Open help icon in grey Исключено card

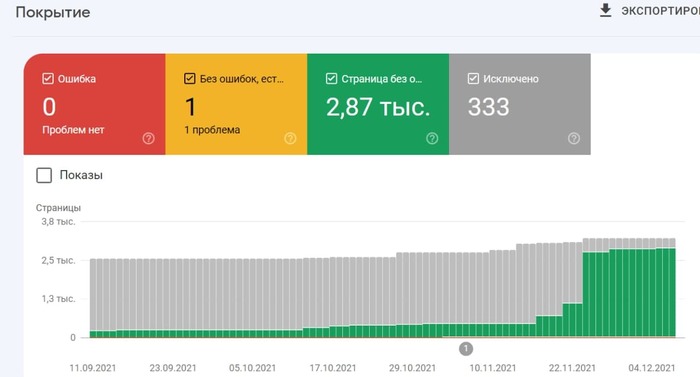click(574, 138)
